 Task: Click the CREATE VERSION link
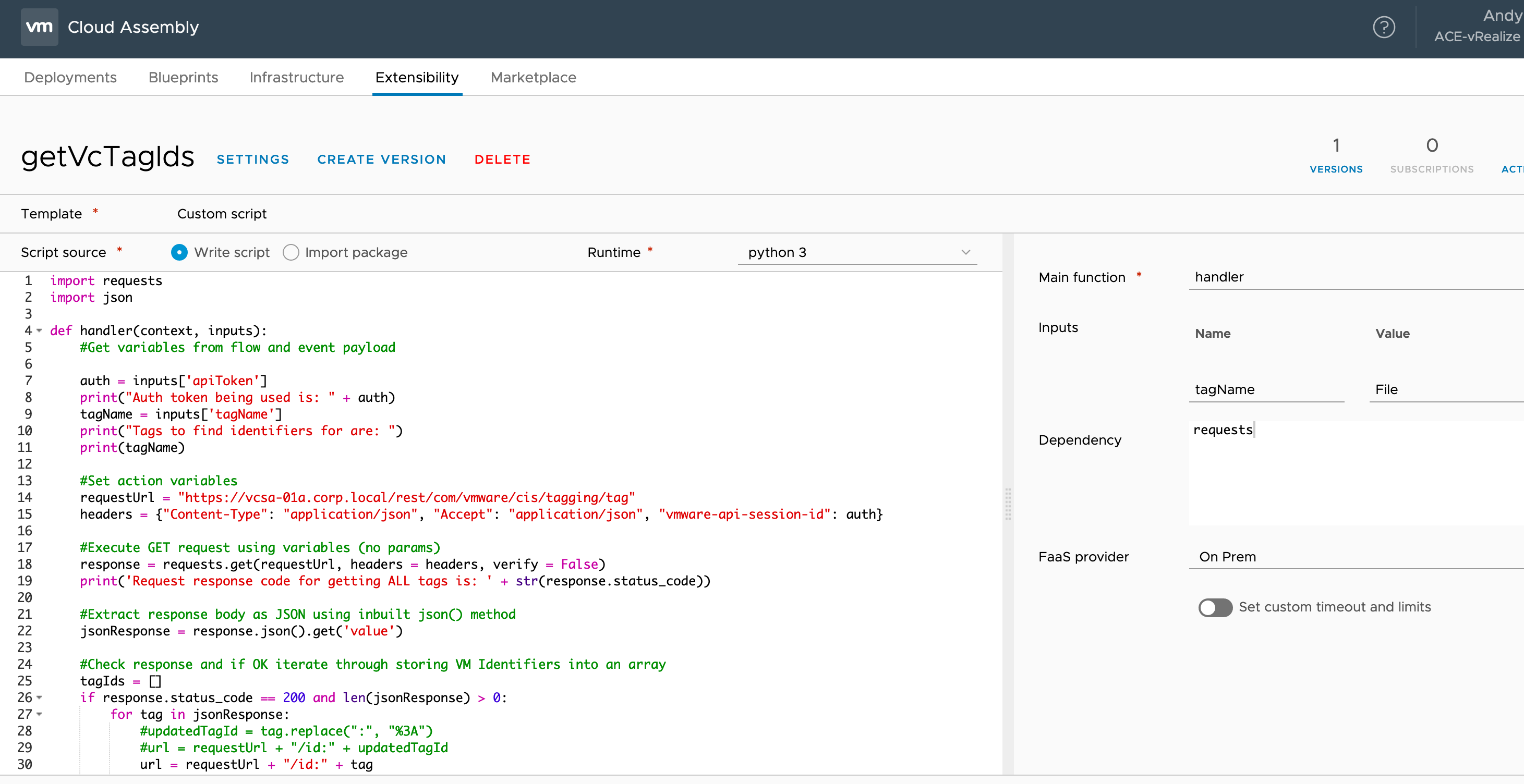click(382, 160)
